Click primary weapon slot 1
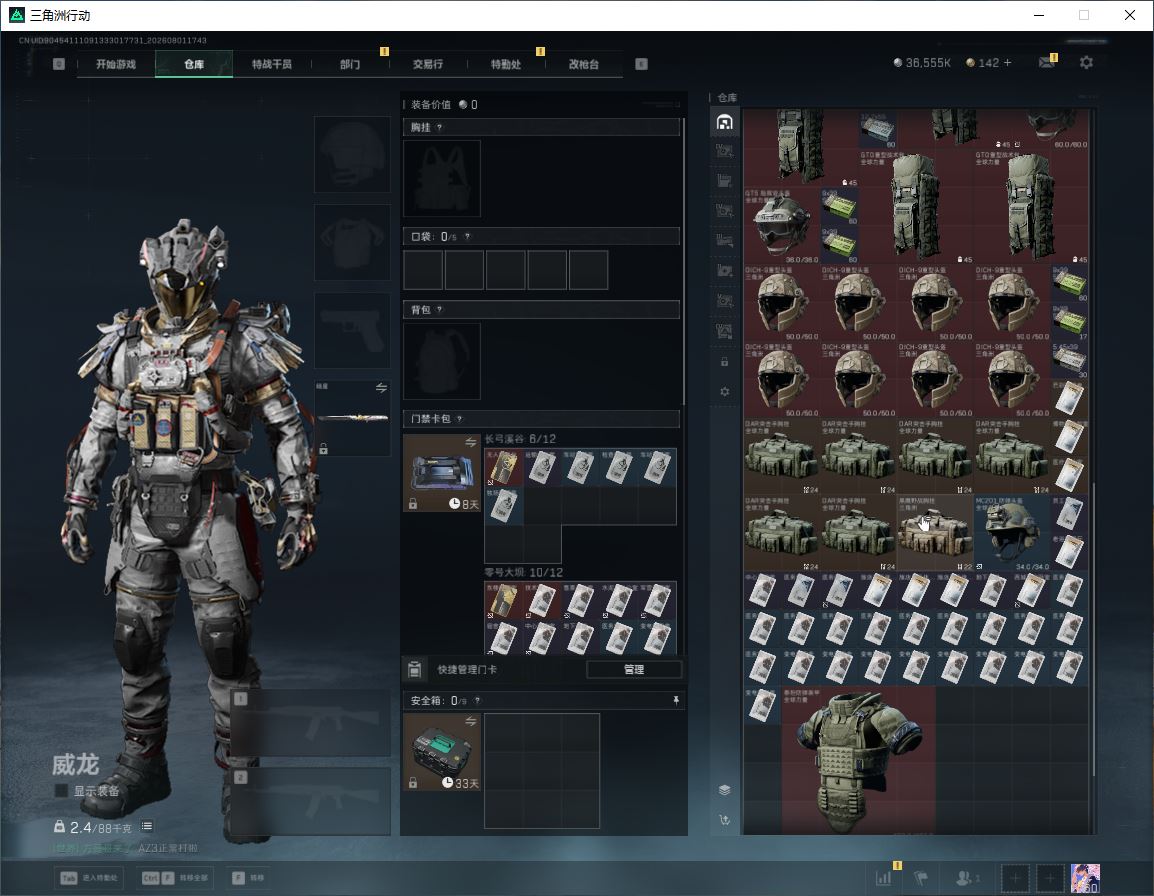This screenshot has width=1154, height=896. pos(311,722)
